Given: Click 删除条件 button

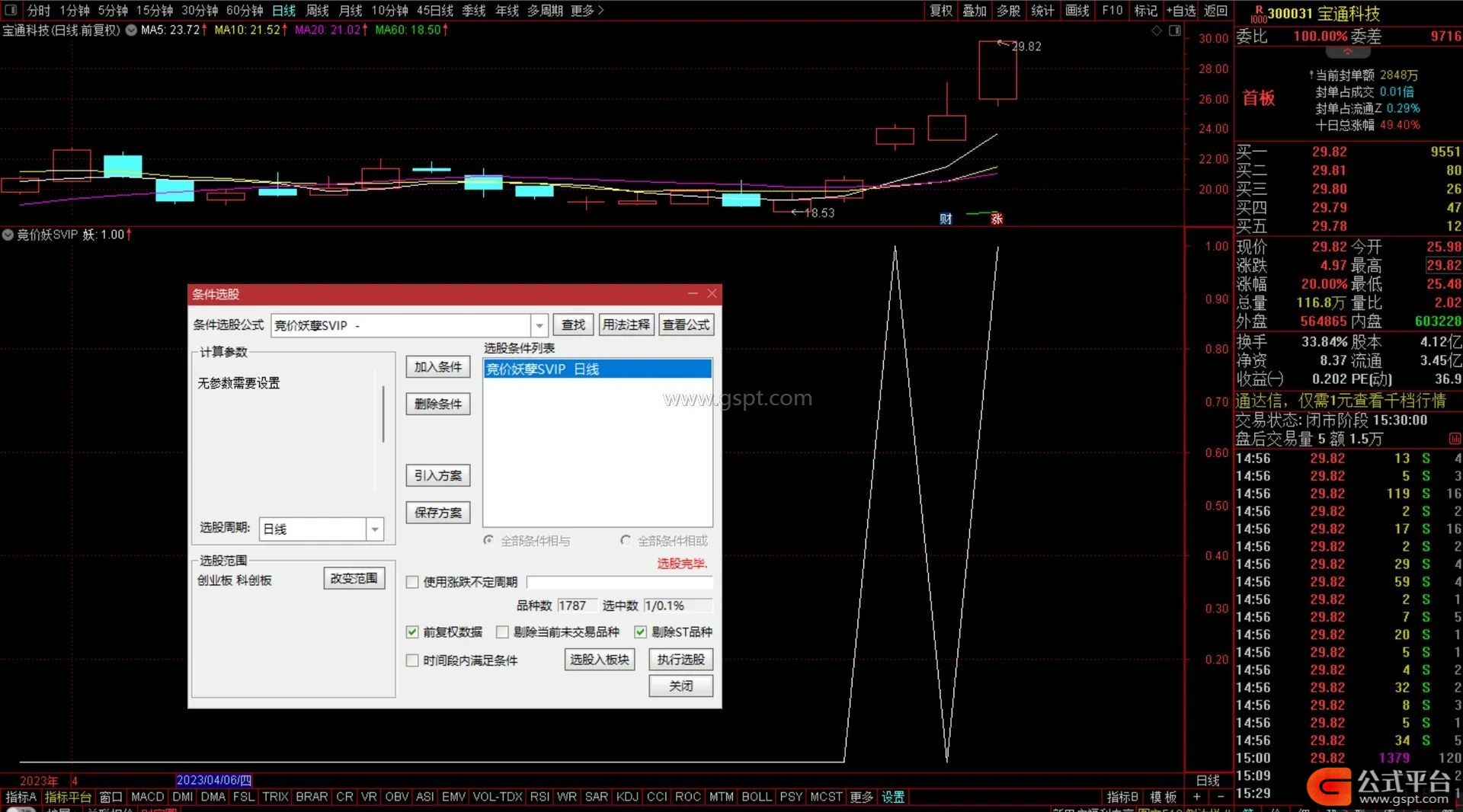Looking at the screenshot, I should 438,404.
